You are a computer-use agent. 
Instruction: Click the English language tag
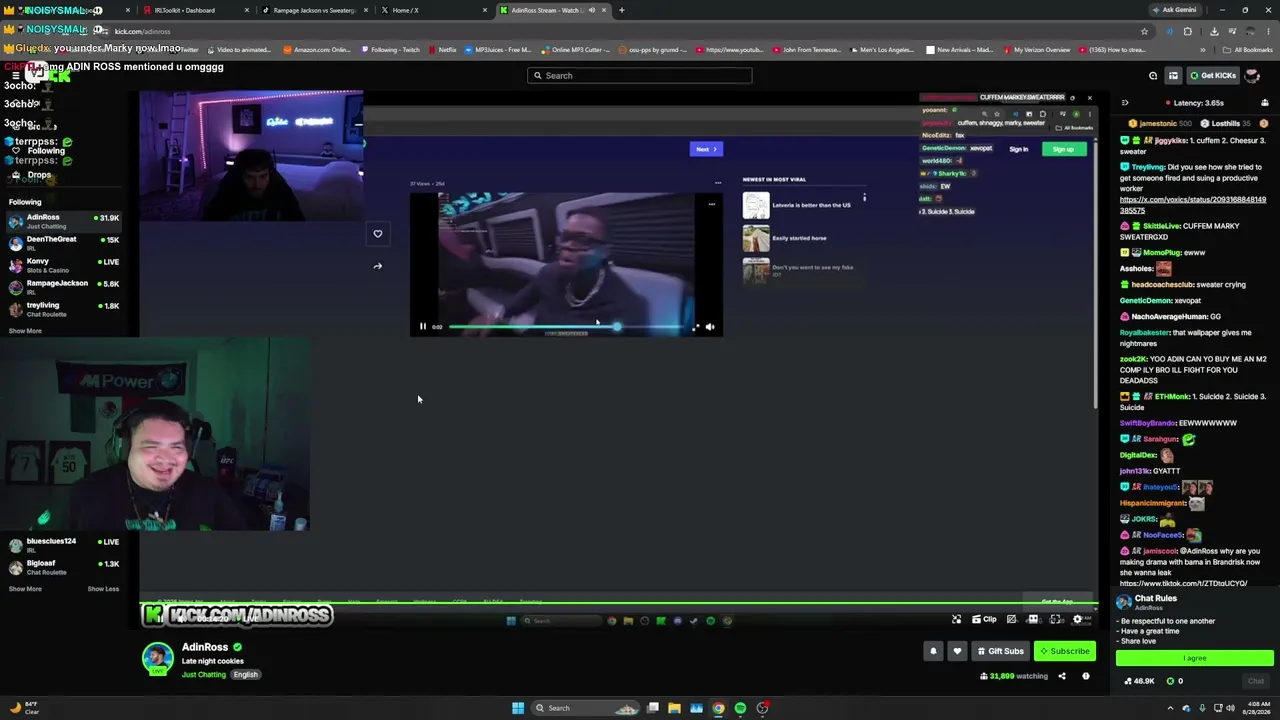(245, 675)
